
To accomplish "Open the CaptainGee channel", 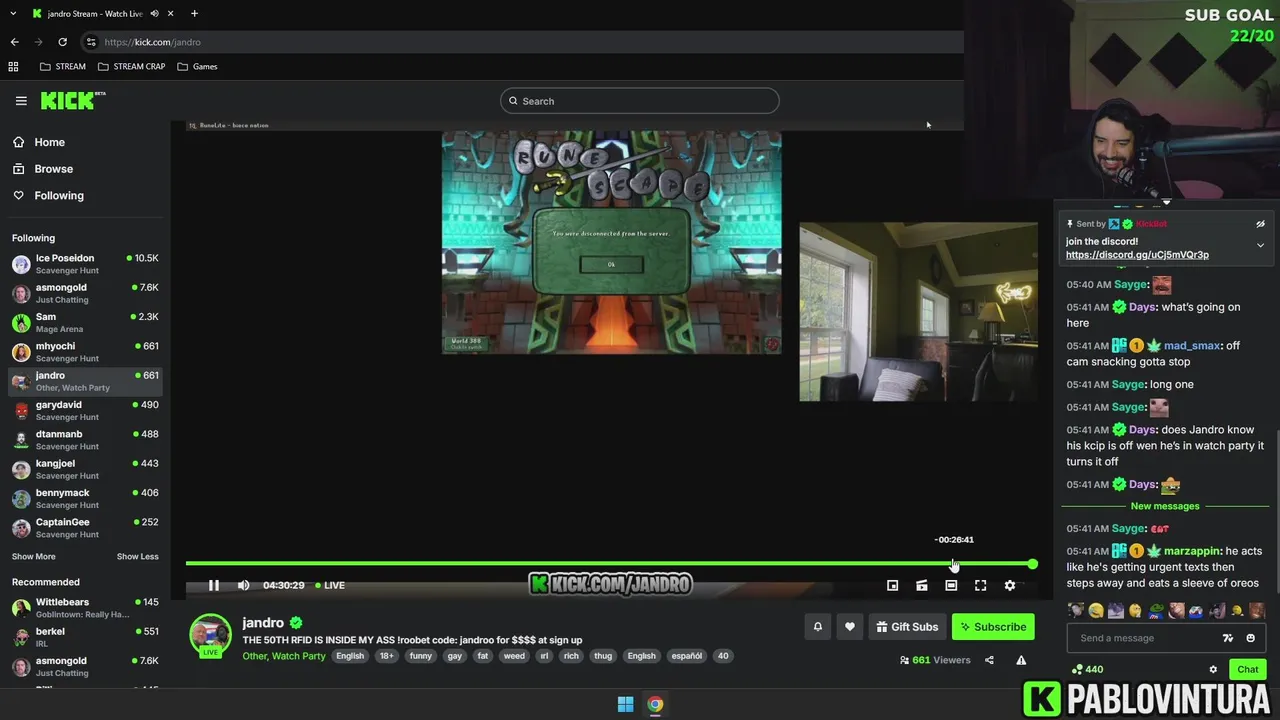I will (85, 528).
